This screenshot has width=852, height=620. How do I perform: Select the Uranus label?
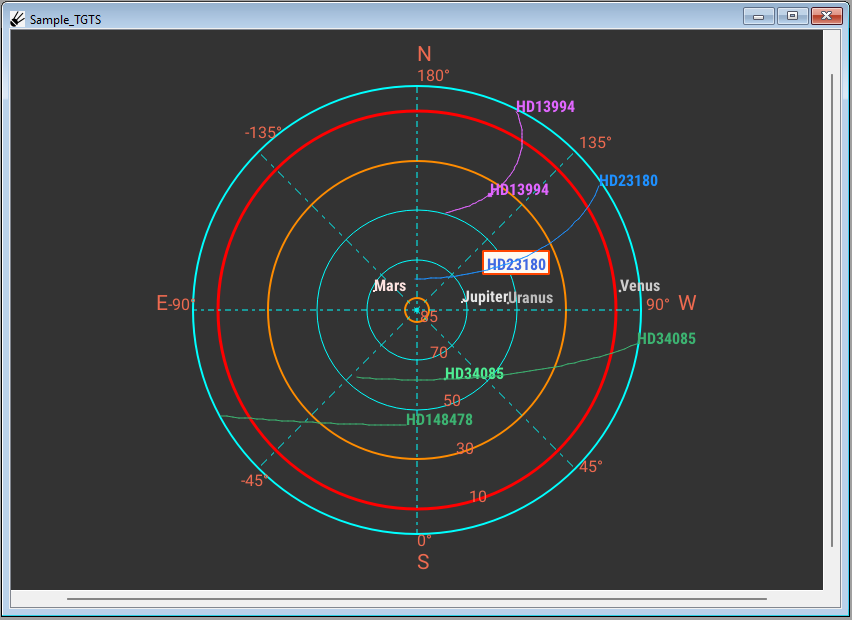coord(530,298)
